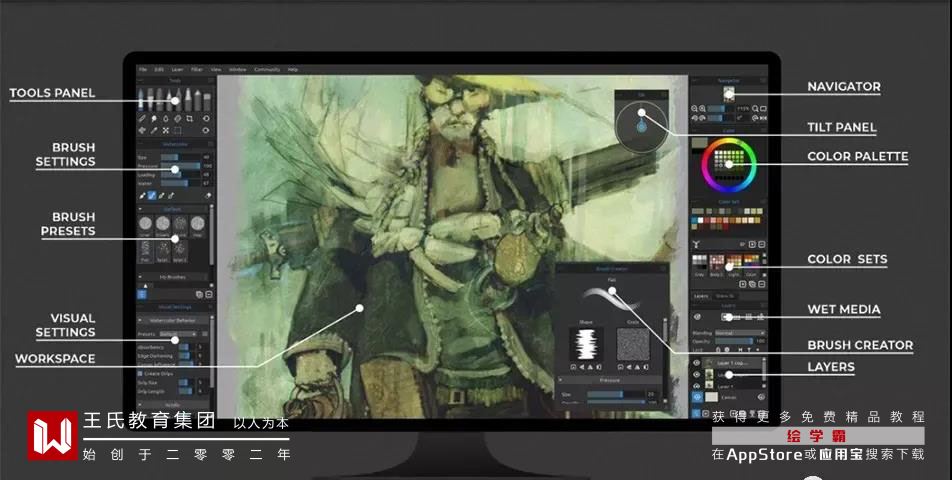Toggle the Create Drips checkbox
The height and width of the screenshot is (480, 952).
click(140, 374)
